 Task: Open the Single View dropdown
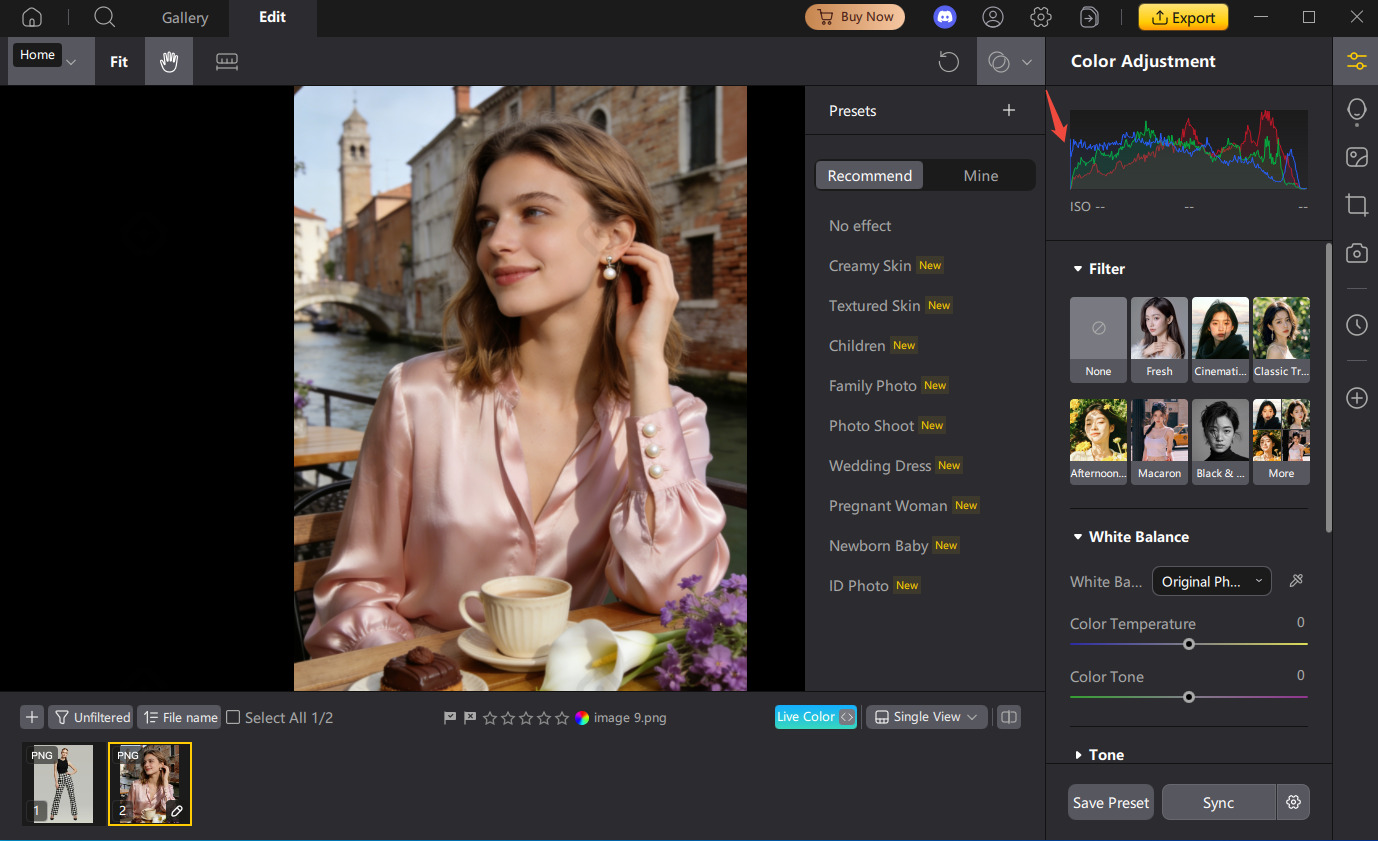click(926, 717)
